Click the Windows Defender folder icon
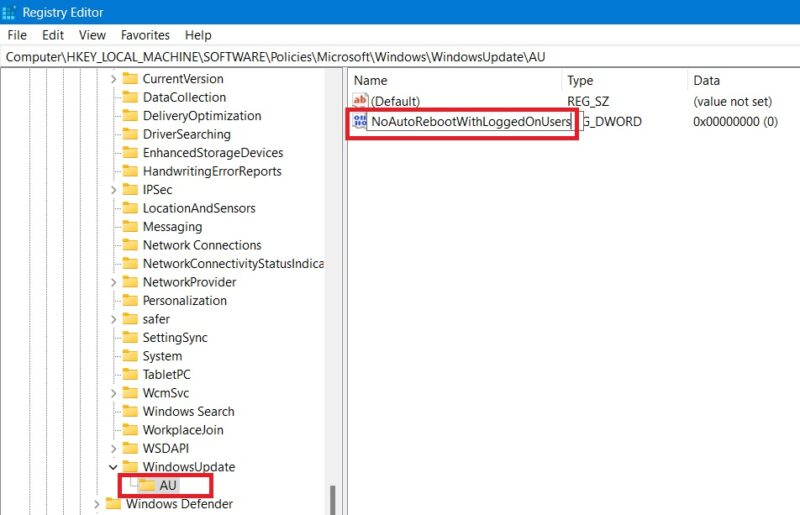This screenshot has height=515, width=800. 113,504
